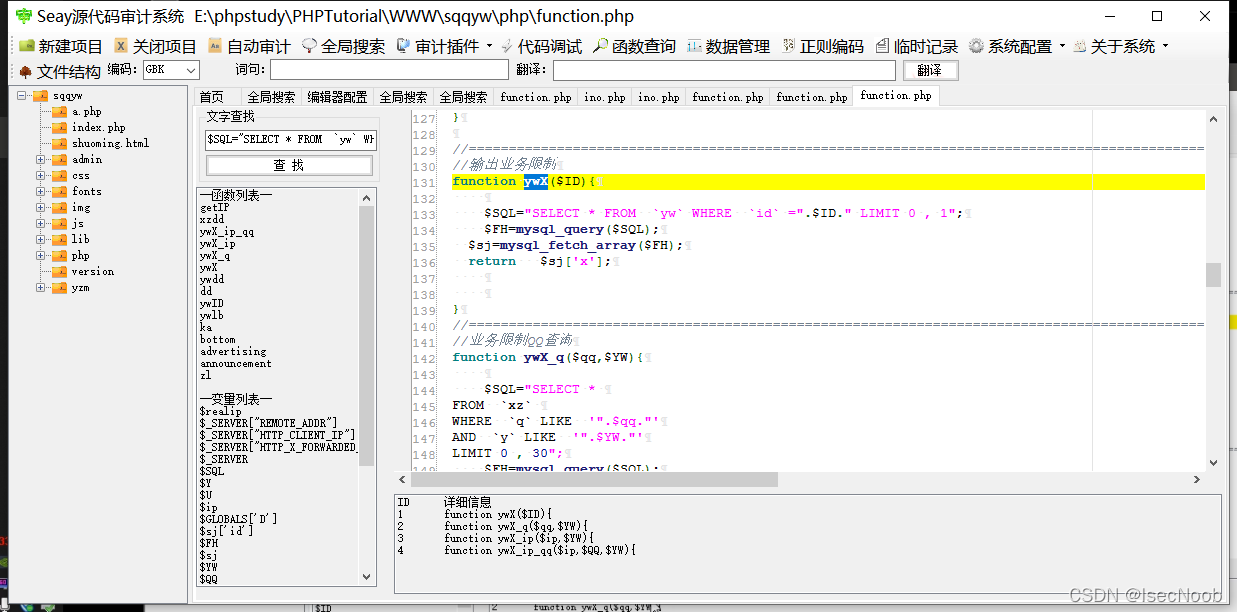The image size is (1237, 612).
Task: Select $realip in the variable list
Action: pyautogui.click(x=220, y=411)
